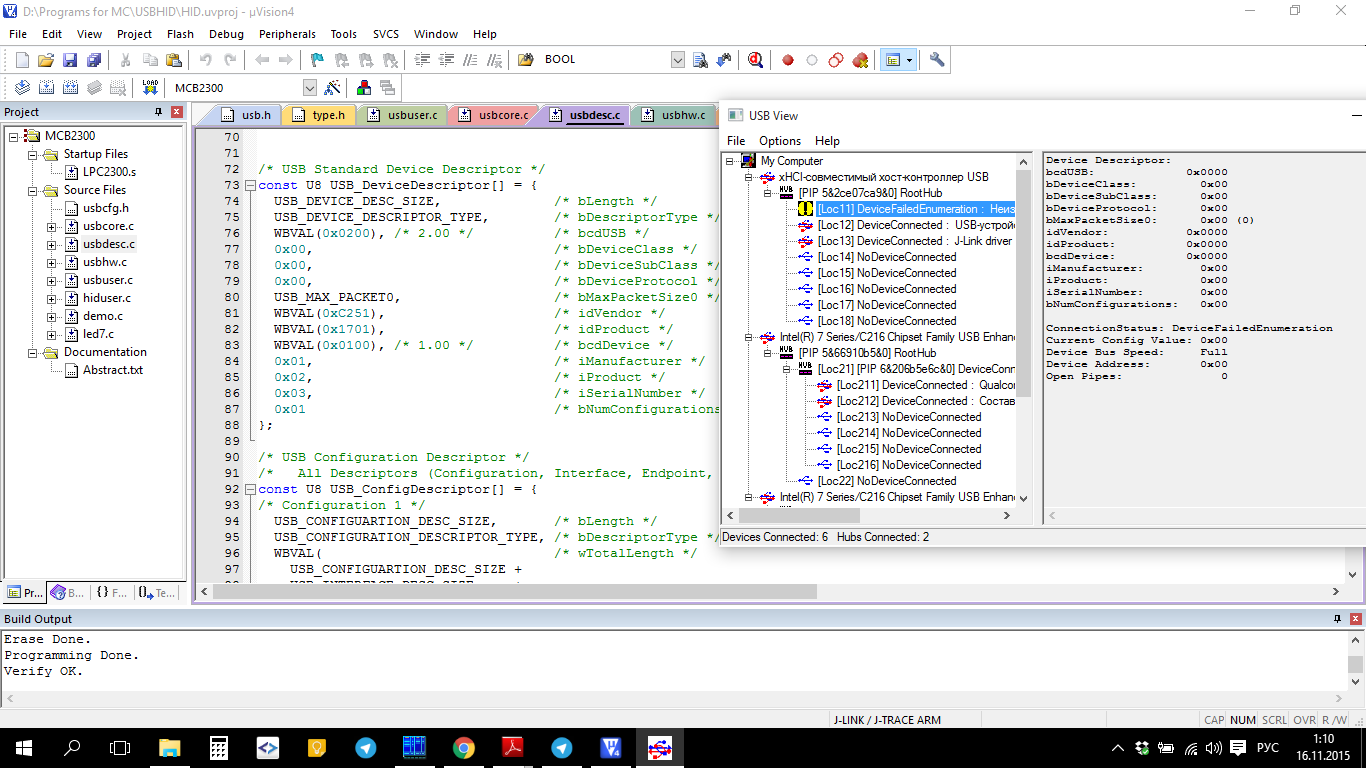Start the debug session magnifier-d icon
Image resolution: width=1366 pixels, height=768 pixels.
(x=756, y=60)
